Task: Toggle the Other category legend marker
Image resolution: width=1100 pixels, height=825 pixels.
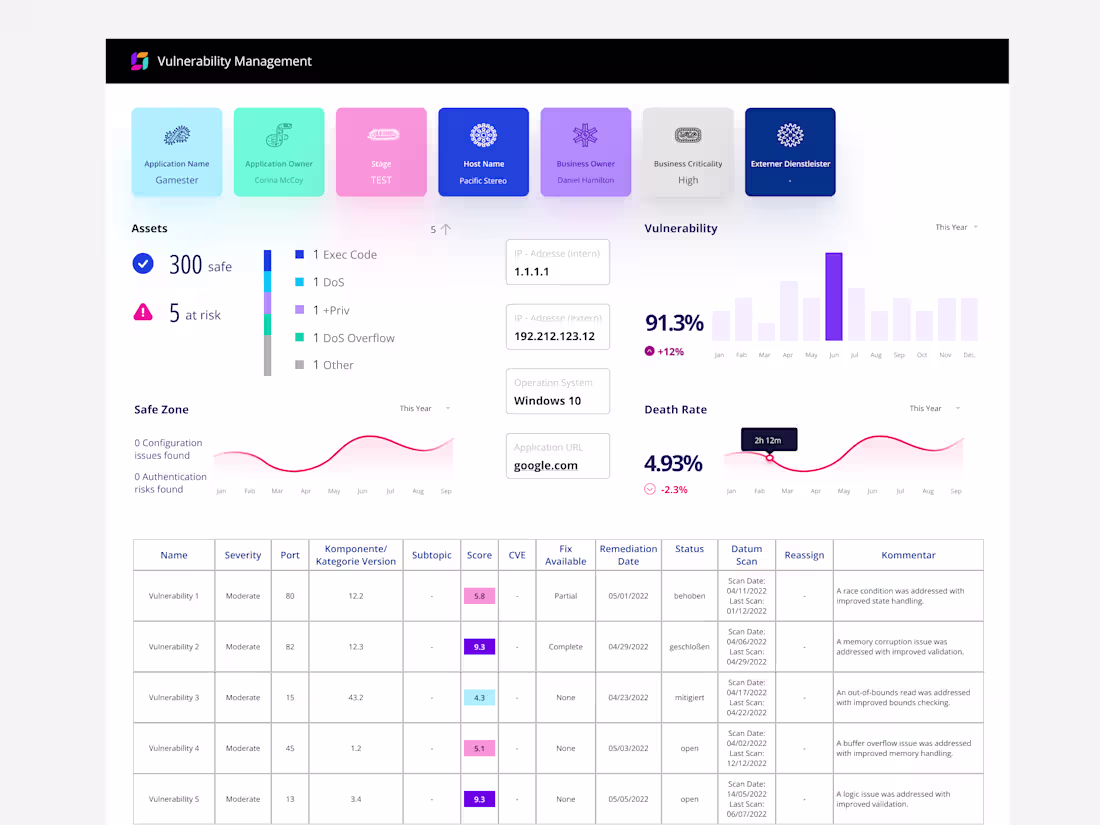Action: coord(298,364)
